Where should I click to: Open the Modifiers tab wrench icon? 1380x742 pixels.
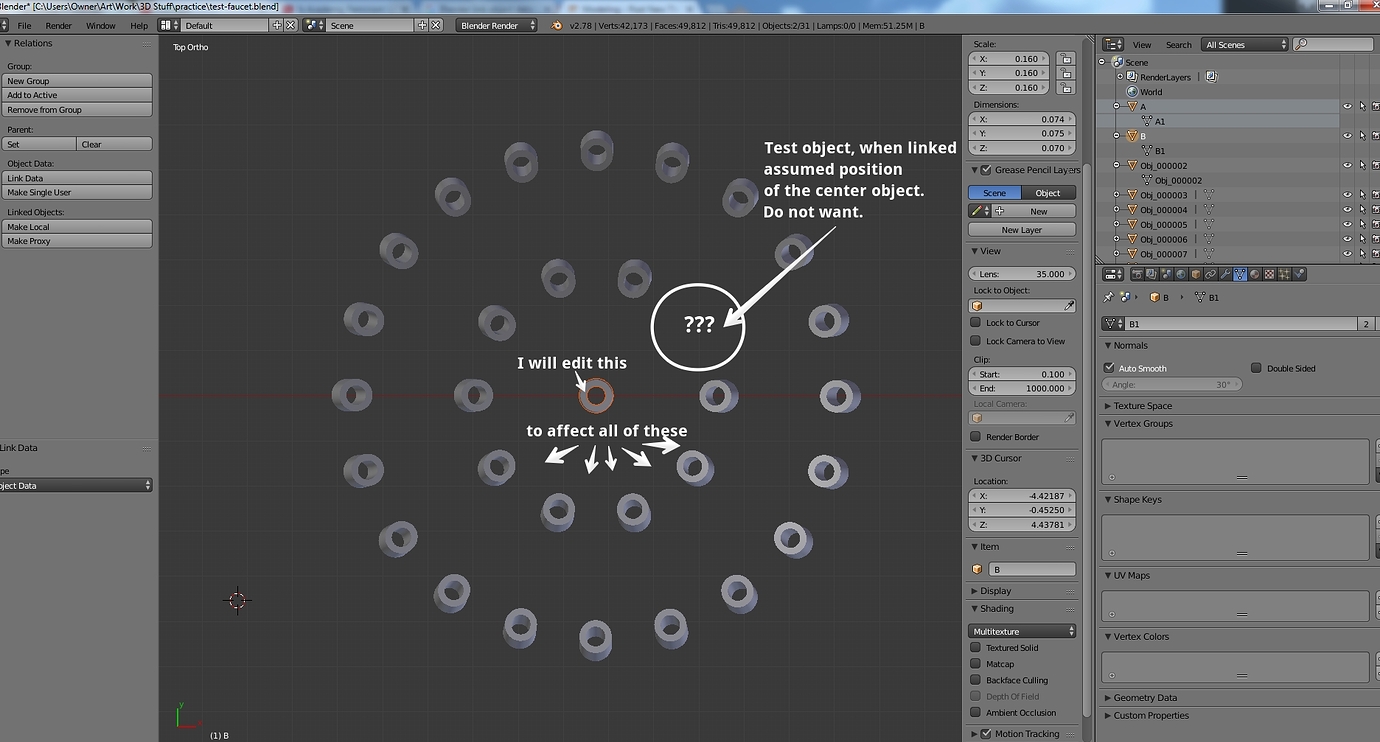1225,274
